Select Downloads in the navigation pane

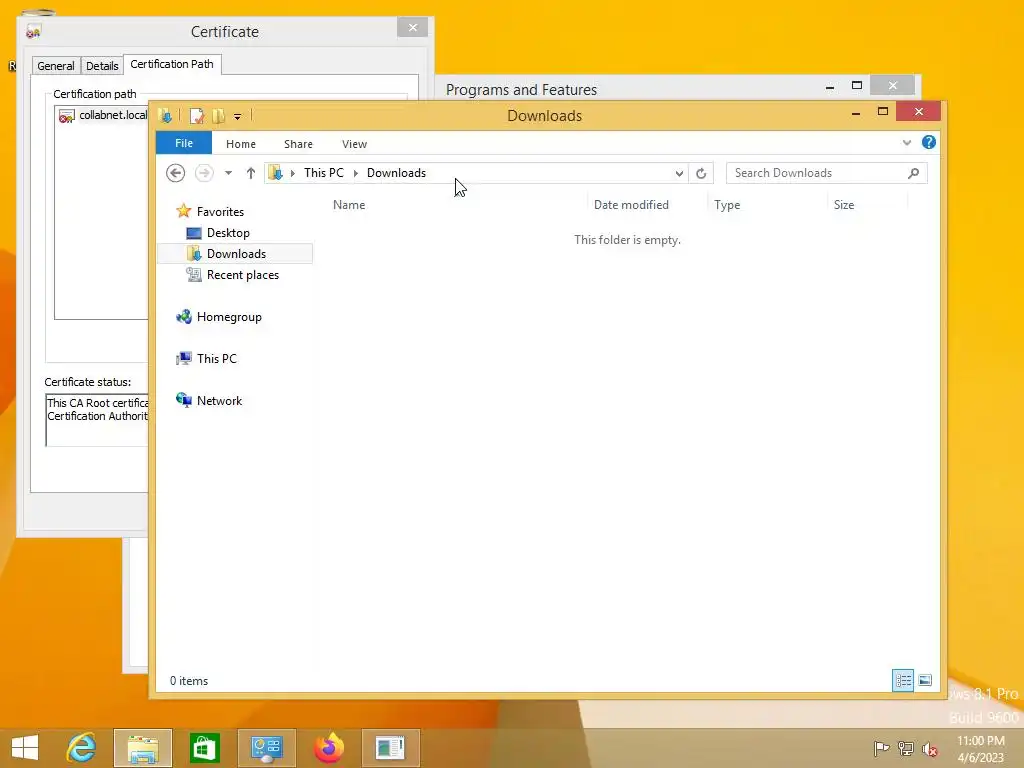(x=236, y=254)
